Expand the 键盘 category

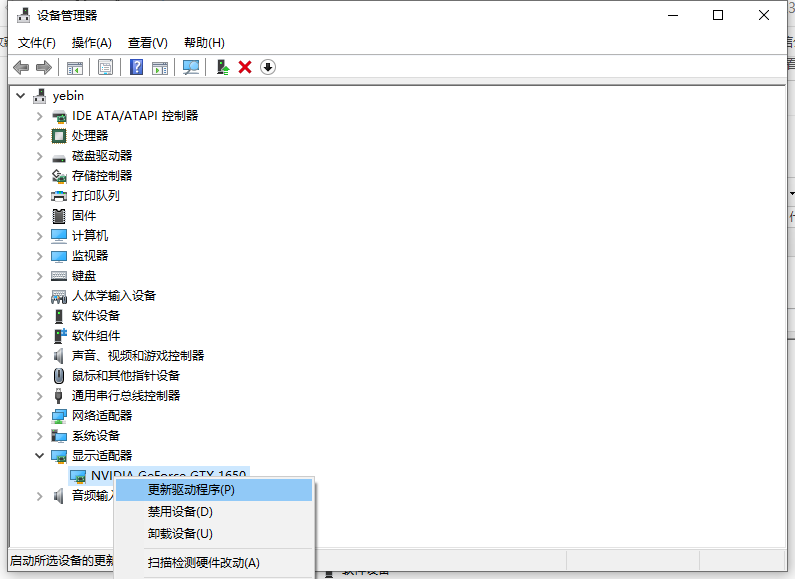40,276
